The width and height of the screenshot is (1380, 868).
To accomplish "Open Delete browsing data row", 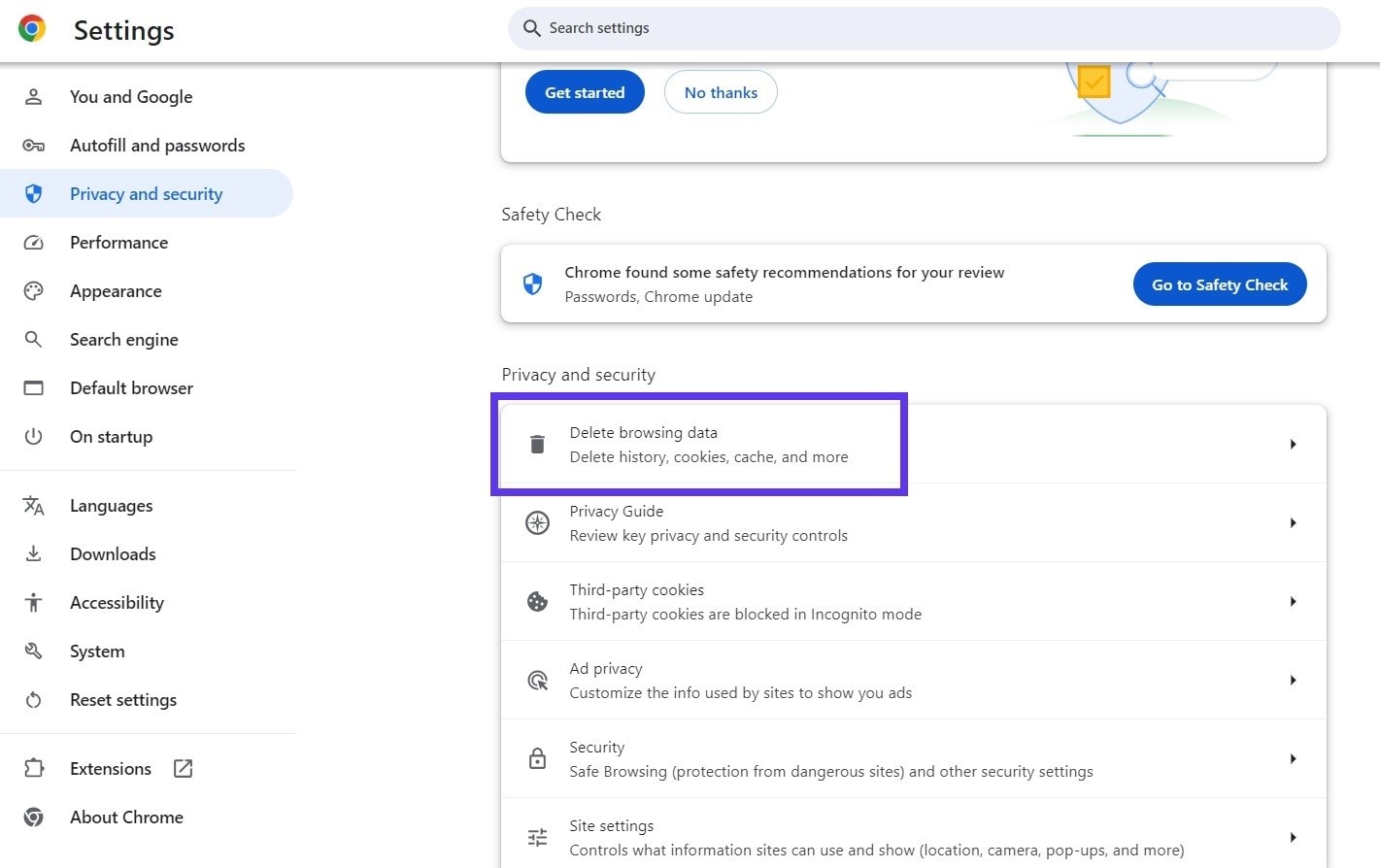I will pos(914,444).
